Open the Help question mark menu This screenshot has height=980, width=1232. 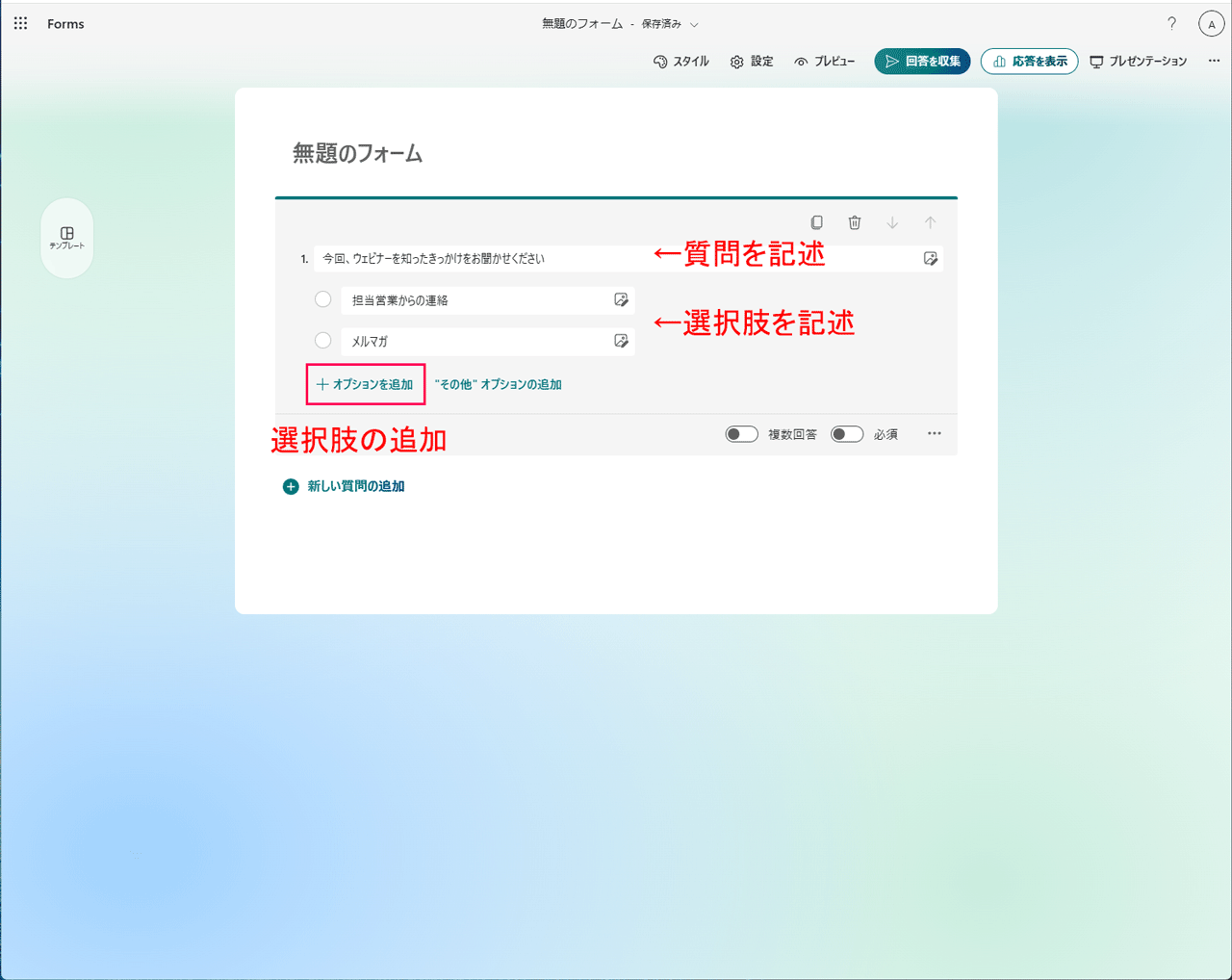click(1171, 23)
